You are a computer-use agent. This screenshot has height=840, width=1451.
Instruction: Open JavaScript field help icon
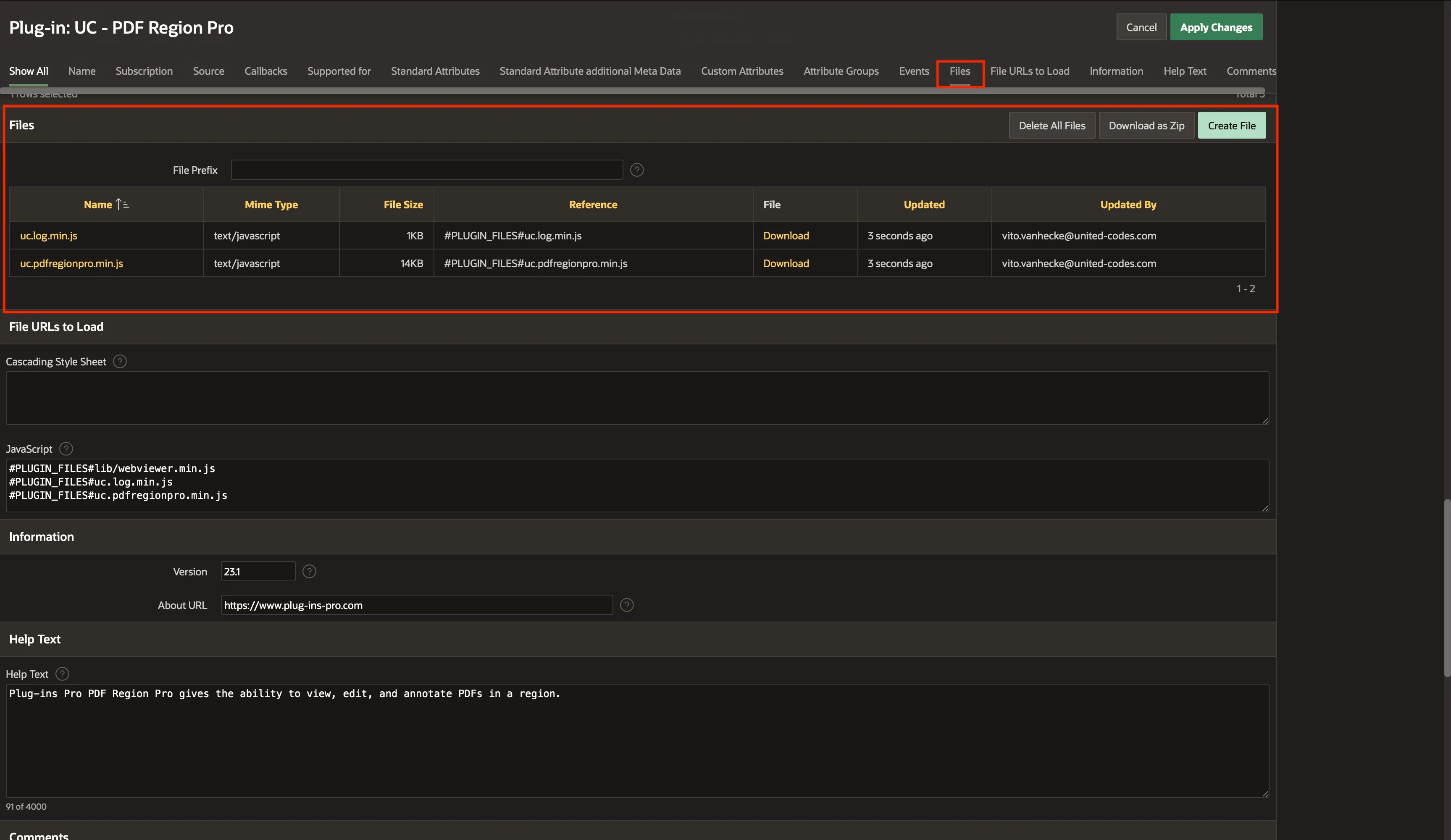click(66, 449)
